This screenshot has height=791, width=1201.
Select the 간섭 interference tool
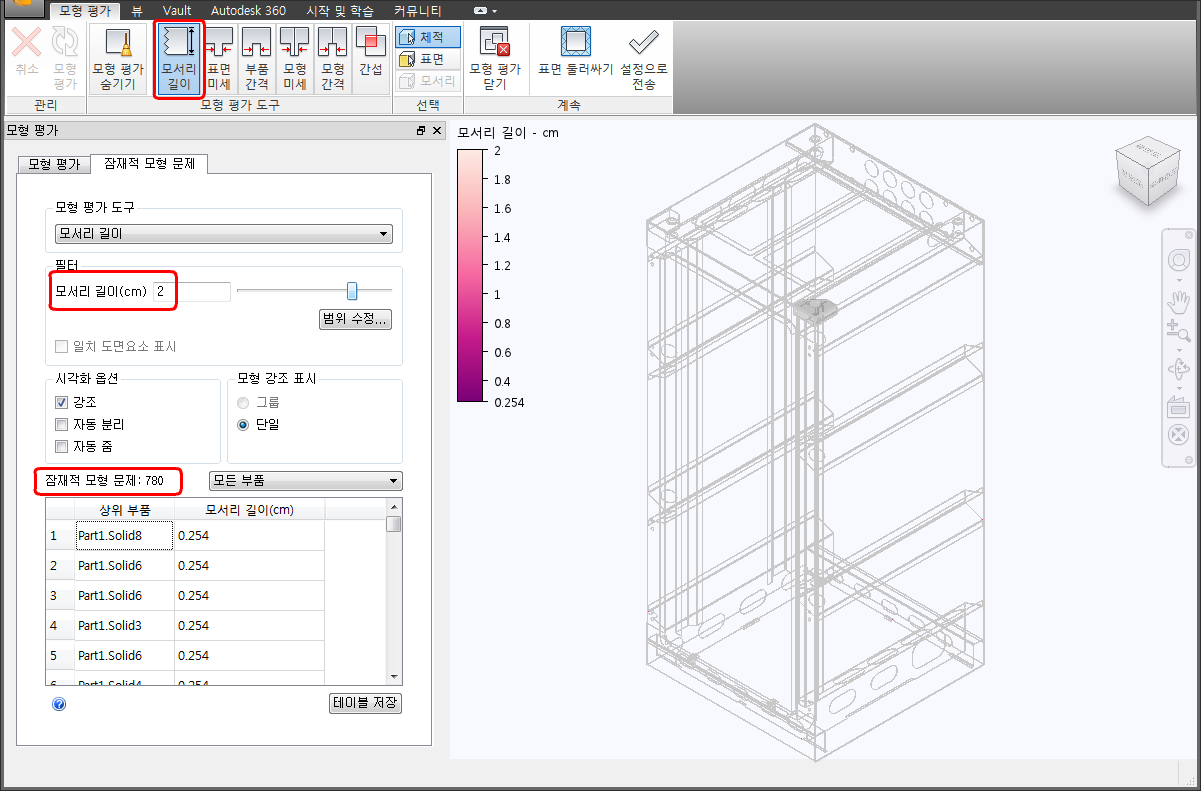[x=371, y=59]
